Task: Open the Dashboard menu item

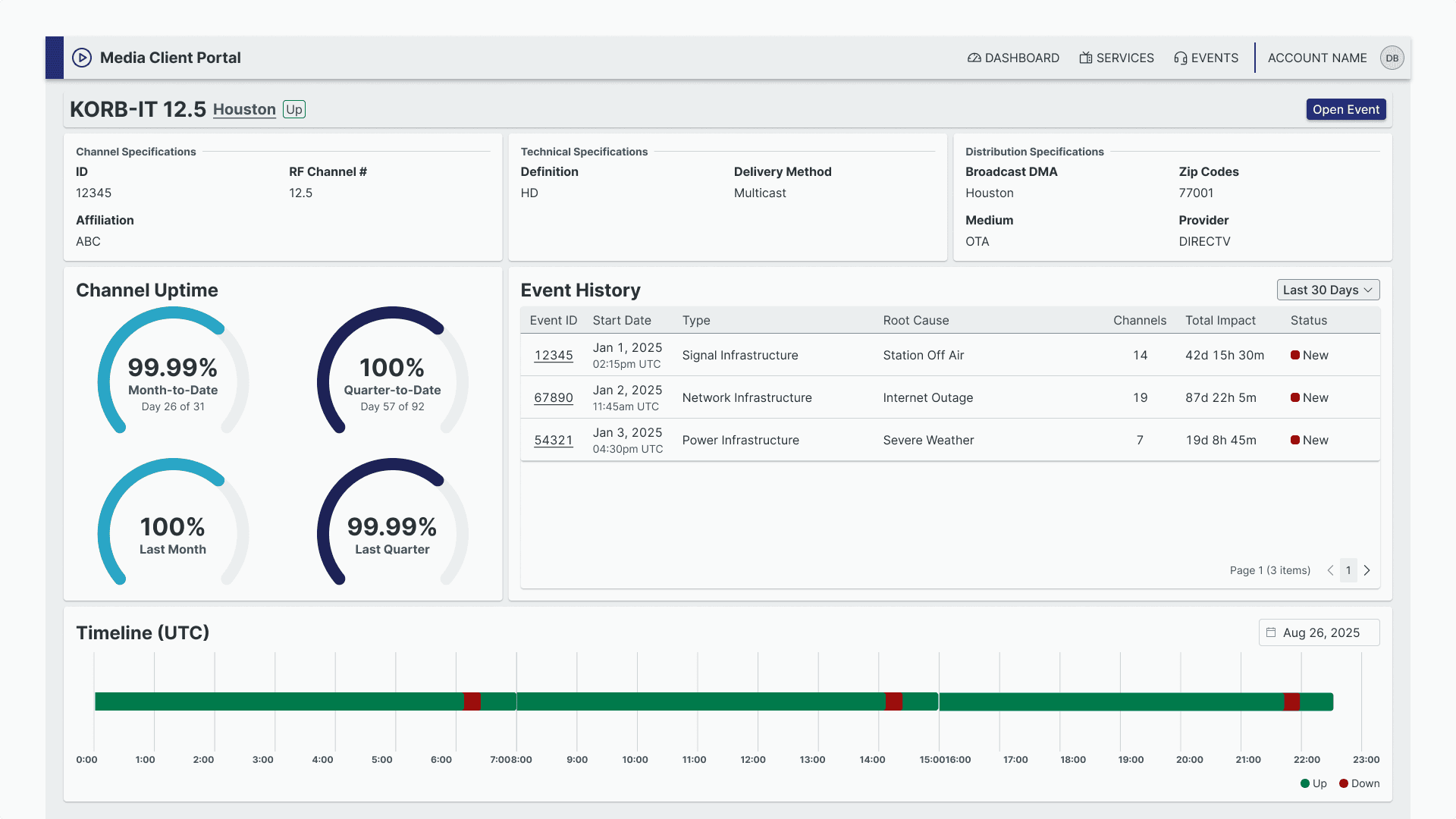Action: coord(1013,58)
